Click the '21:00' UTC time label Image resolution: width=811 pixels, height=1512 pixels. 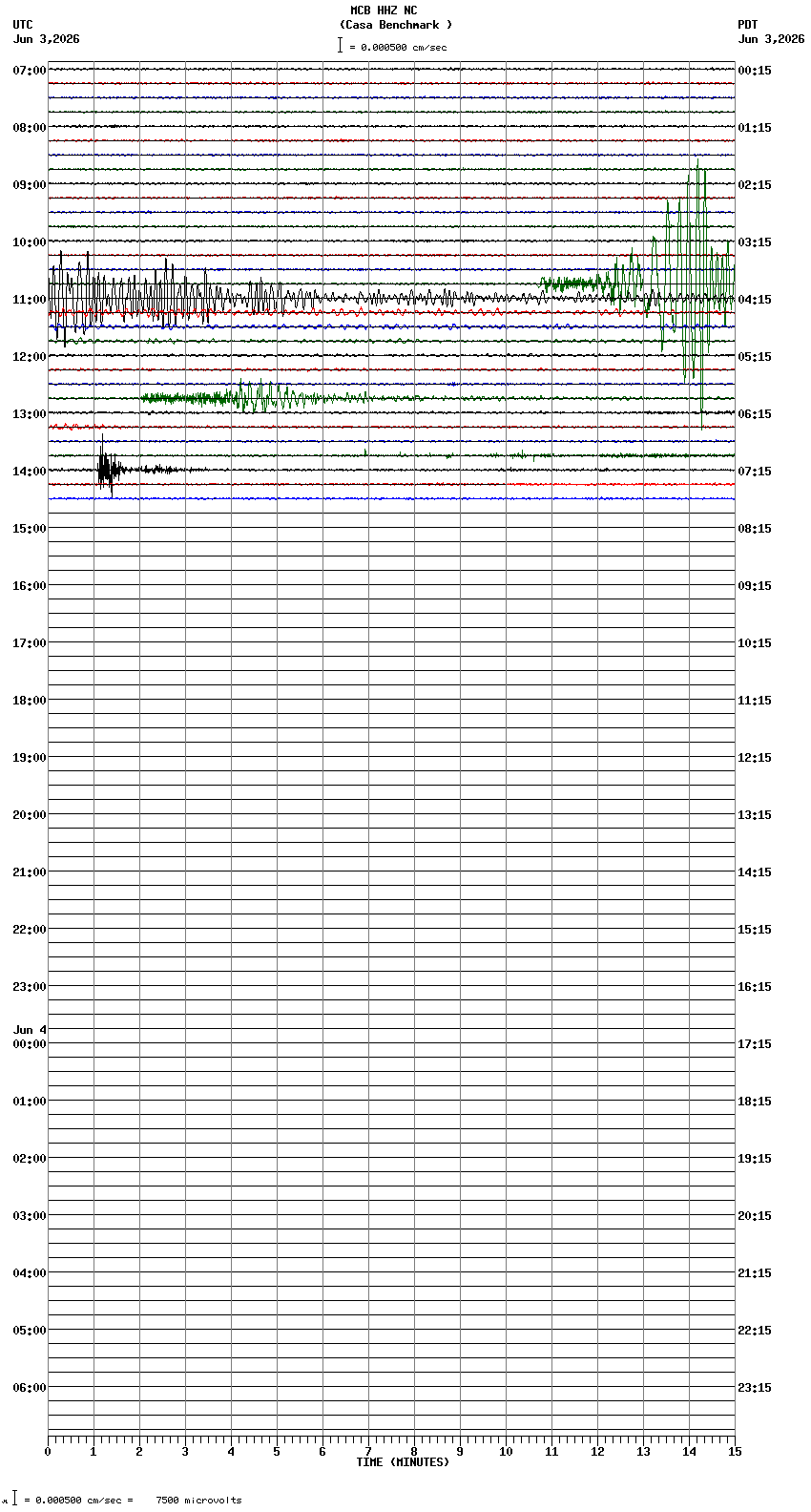click(30, 872)
